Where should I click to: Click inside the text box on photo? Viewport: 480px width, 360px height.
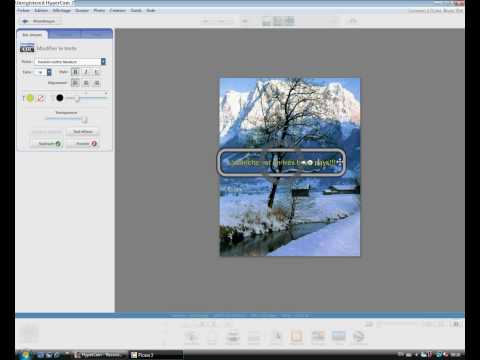(281, 163)
